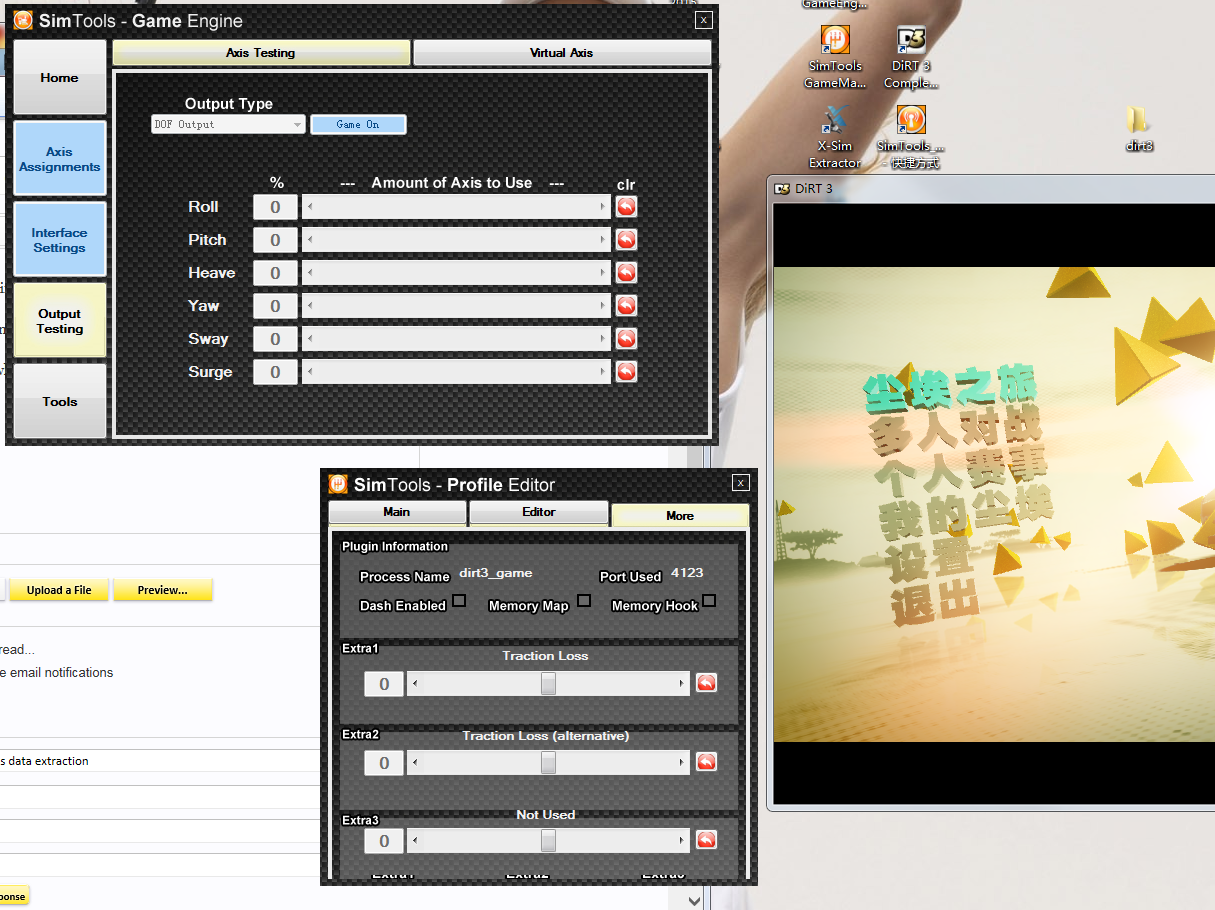Open Editor tab in Profile Editor
The width and height of the screenshot is (1215, 910).
tap(539, 512)
